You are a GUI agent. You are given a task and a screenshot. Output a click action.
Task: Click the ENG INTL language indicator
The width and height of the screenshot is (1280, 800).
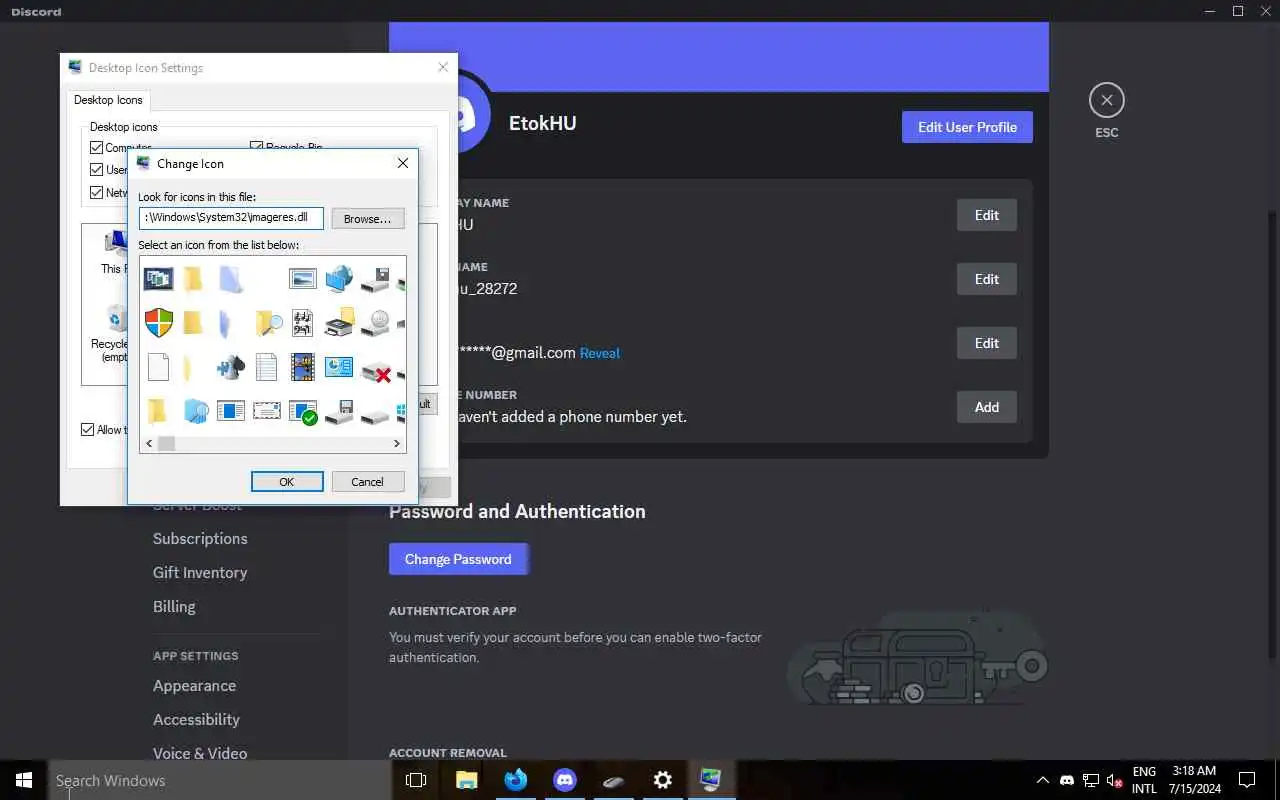[1144, 780]
